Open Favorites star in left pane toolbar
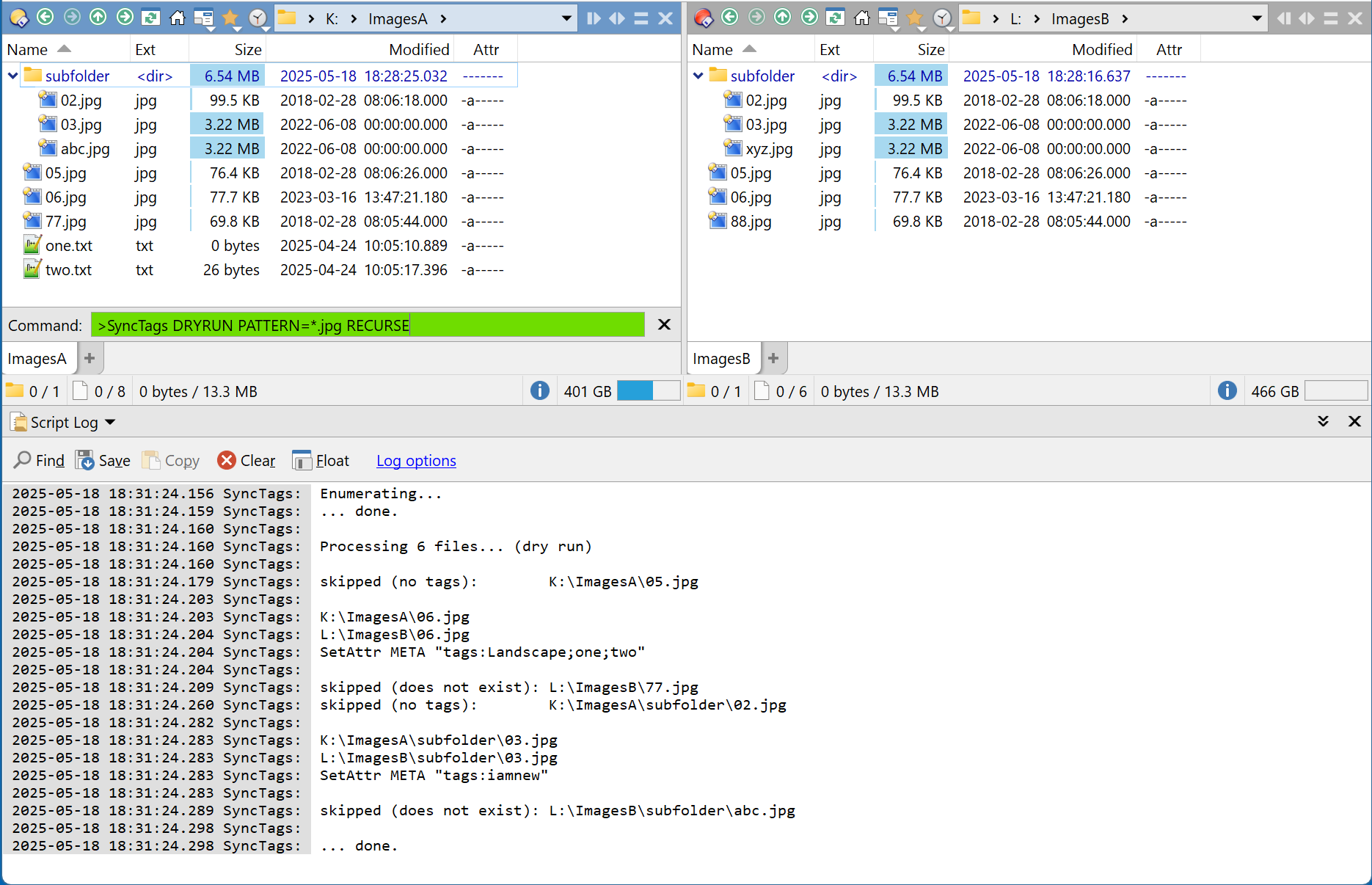Screen dimensions: 1372x885 pyautogui.click(x=230, y=18)
